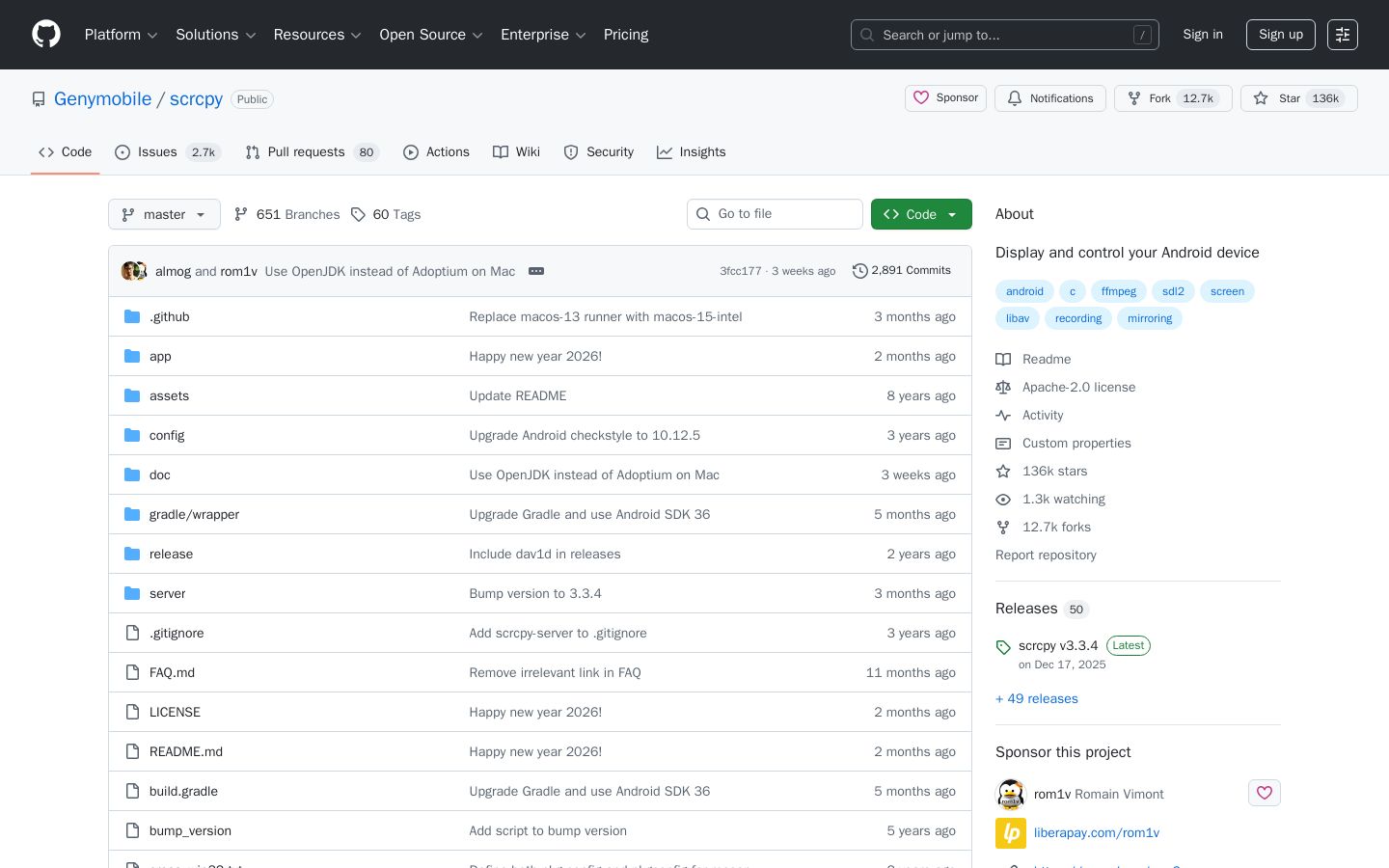
Task: Expand commit message ellipsis button
Action: (x=536, y=271)
